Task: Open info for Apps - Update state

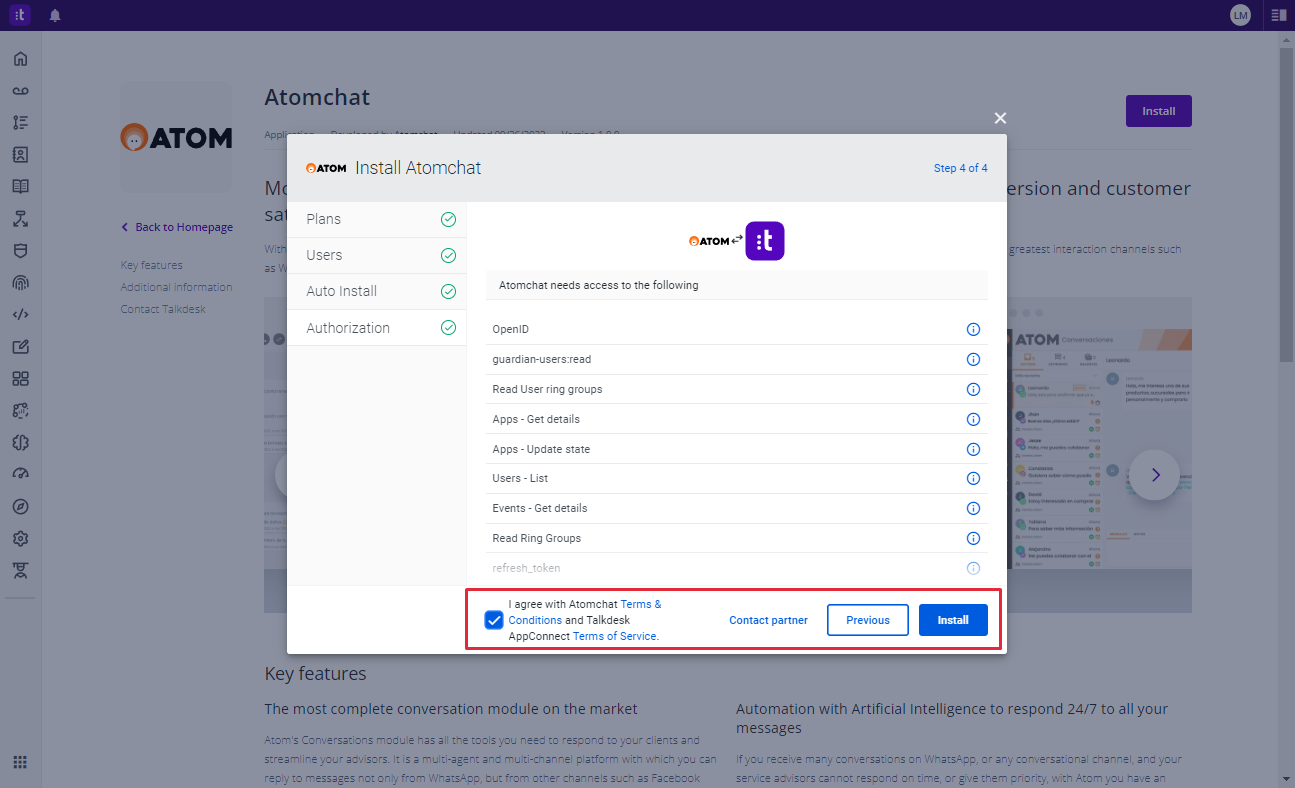Action: [973, 449]
